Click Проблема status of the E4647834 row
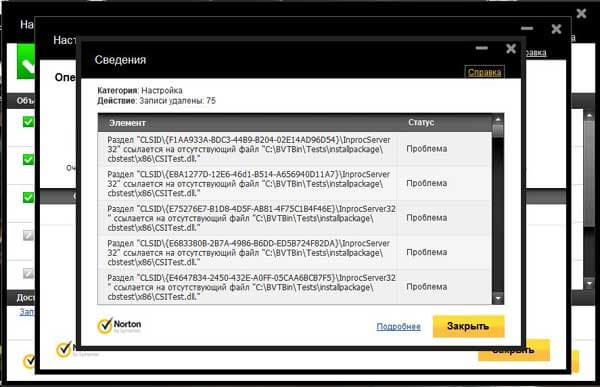This screenshot has height=387, width=600. [426, 287]
